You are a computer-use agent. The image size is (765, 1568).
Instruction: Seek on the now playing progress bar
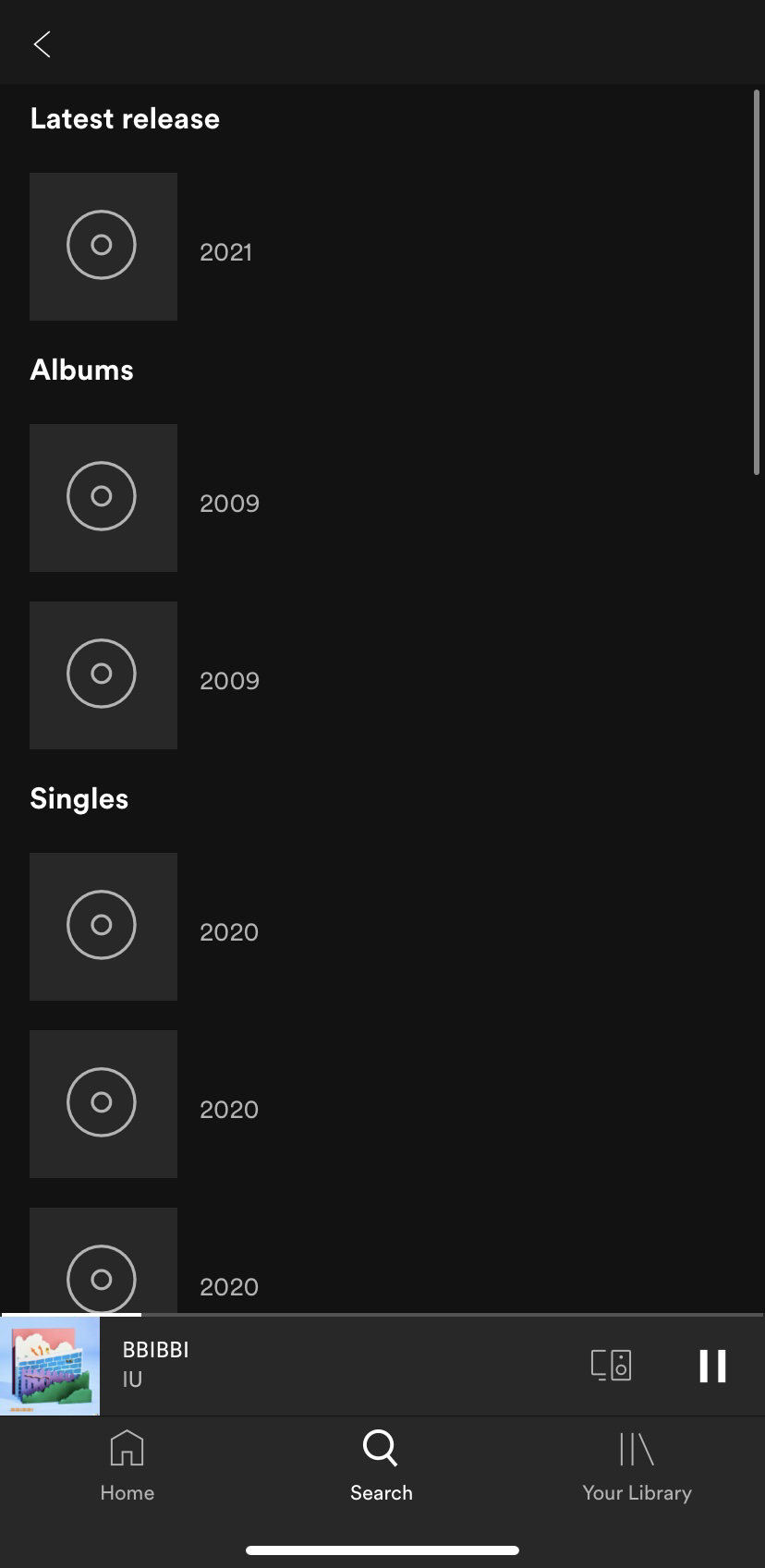(382, 1314)
